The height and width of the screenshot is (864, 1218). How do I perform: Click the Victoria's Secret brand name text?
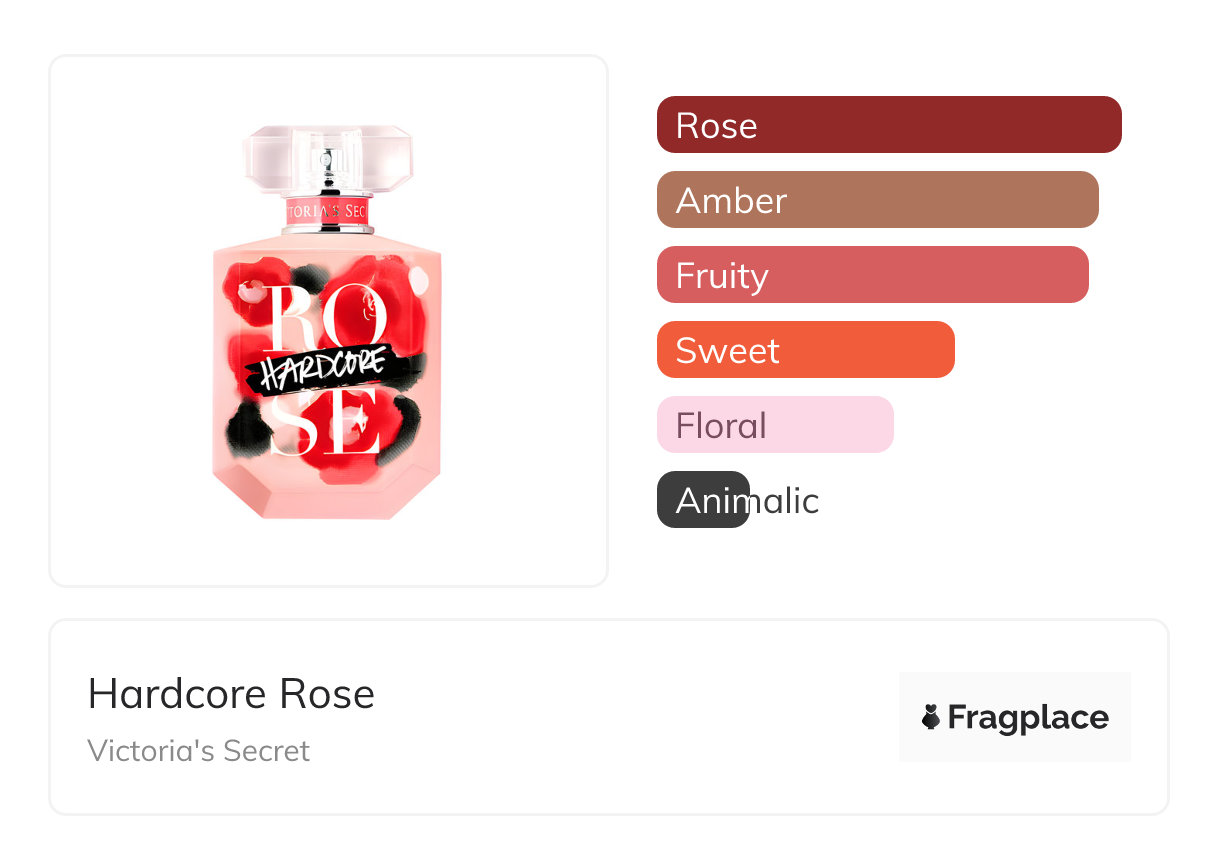tap(198, 751)
